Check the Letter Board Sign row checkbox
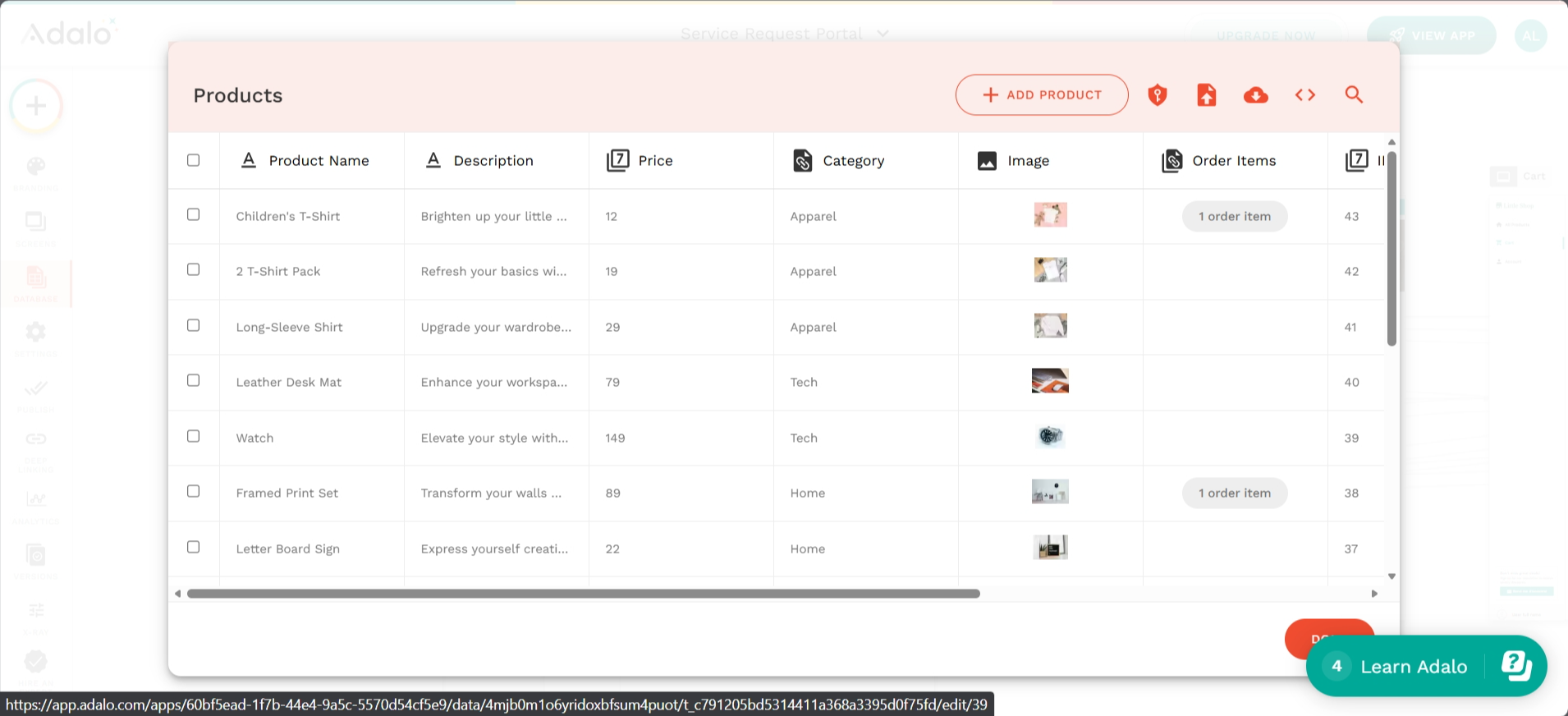This screenshot has width=1568, height=716. tap(194, 547)
